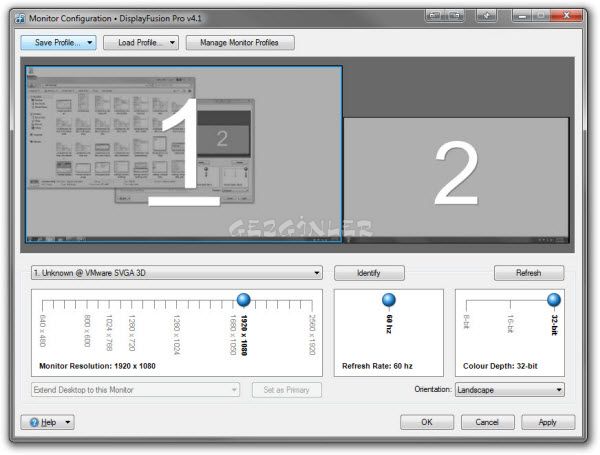Click the 2560 x 1920 resolution label
The width and height of the screenshot is (600, 455).
click(312, 335)
